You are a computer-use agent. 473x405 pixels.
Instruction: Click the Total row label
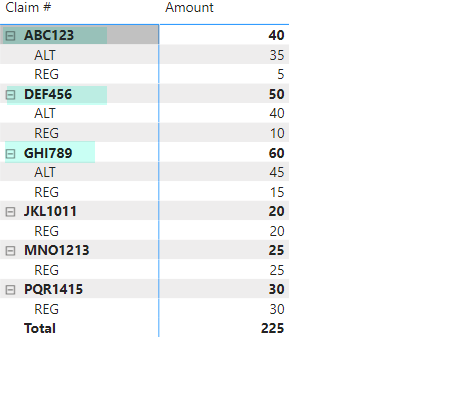coord(40,329)
